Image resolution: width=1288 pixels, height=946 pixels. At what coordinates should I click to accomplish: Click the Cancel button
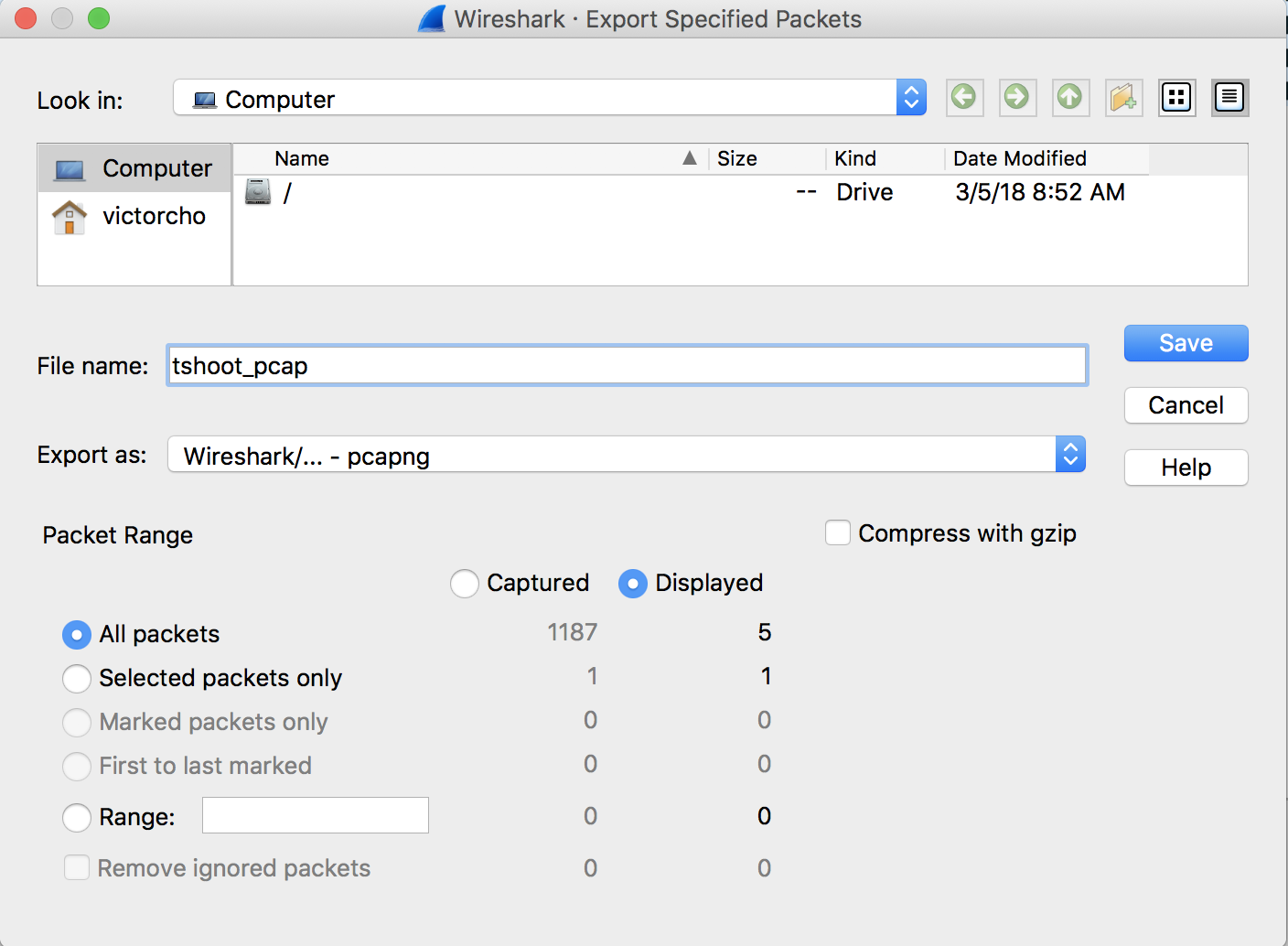point(1186,405)
